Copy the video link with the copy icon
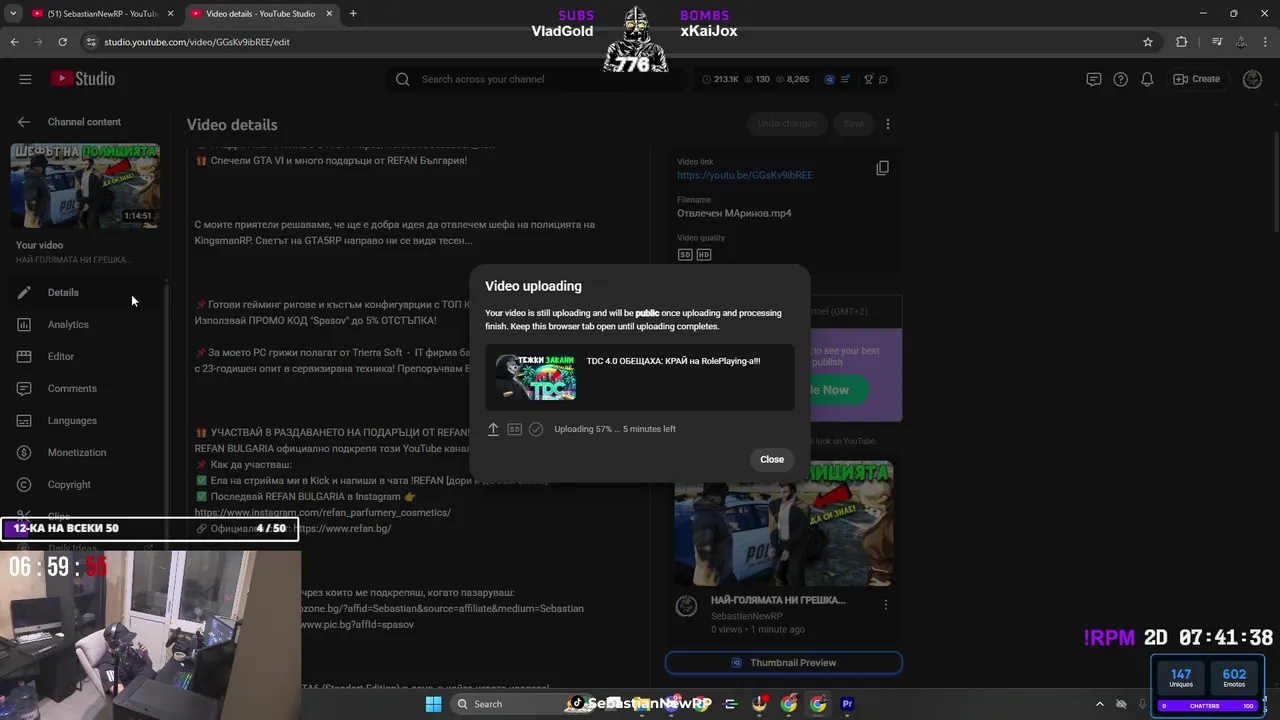This screenshot has width=1280, height=720. [882, 168]
